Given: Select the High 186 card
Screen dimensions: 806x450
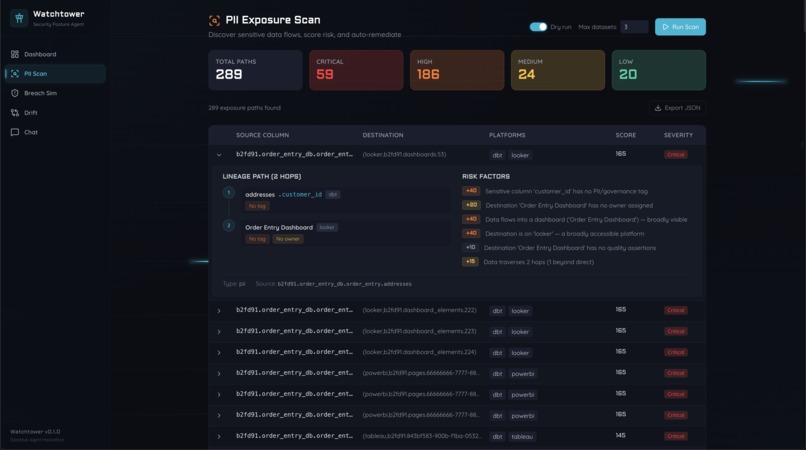Looking at the screenshot, I should click(457, 70).
